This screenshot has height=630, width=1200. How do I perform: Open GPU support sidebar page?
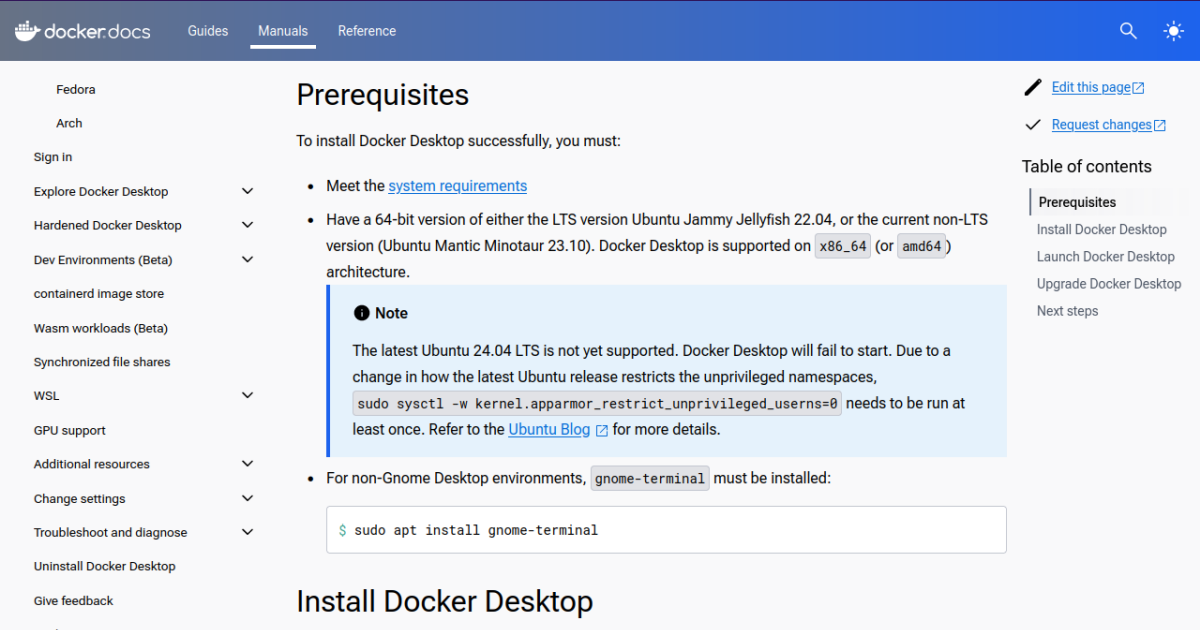point(70,431)
